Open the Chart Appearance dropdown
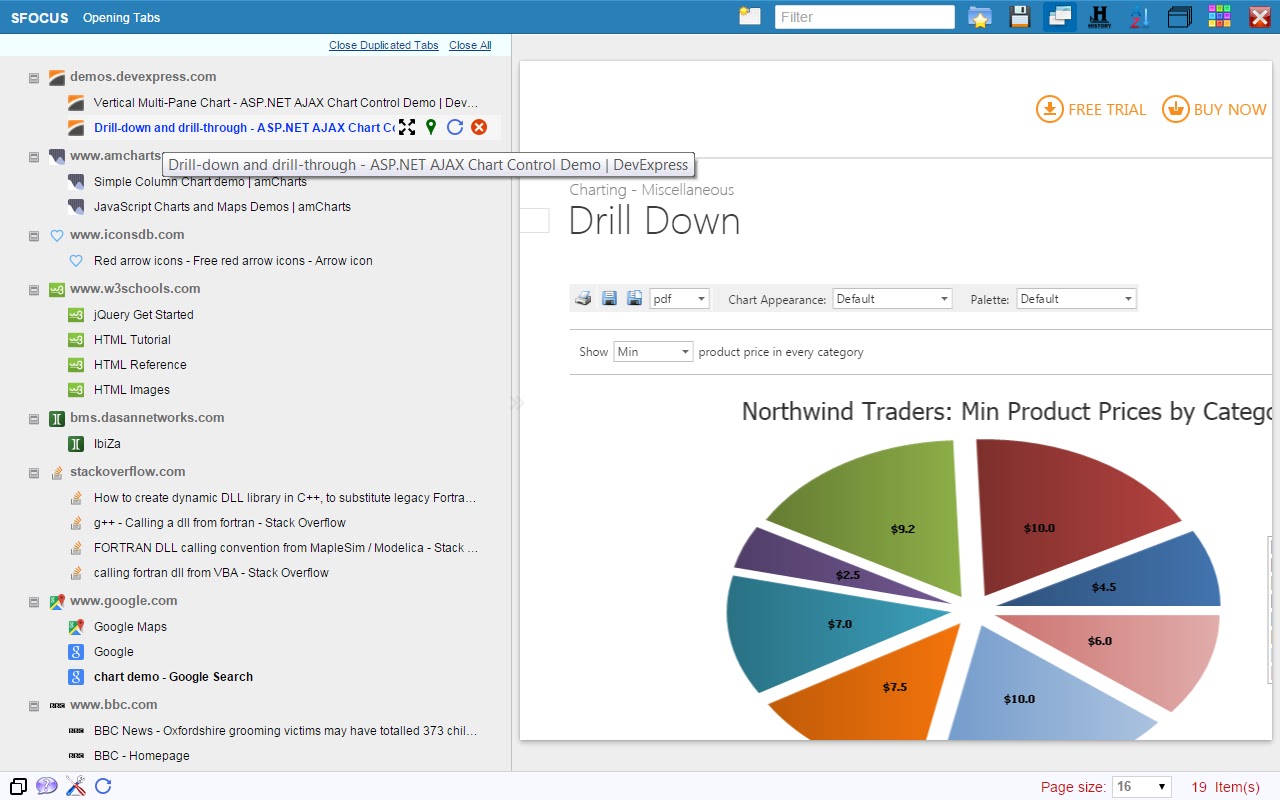Viewport: 1280px width, 800px height. pyautogui.click(x=892, y=299)
